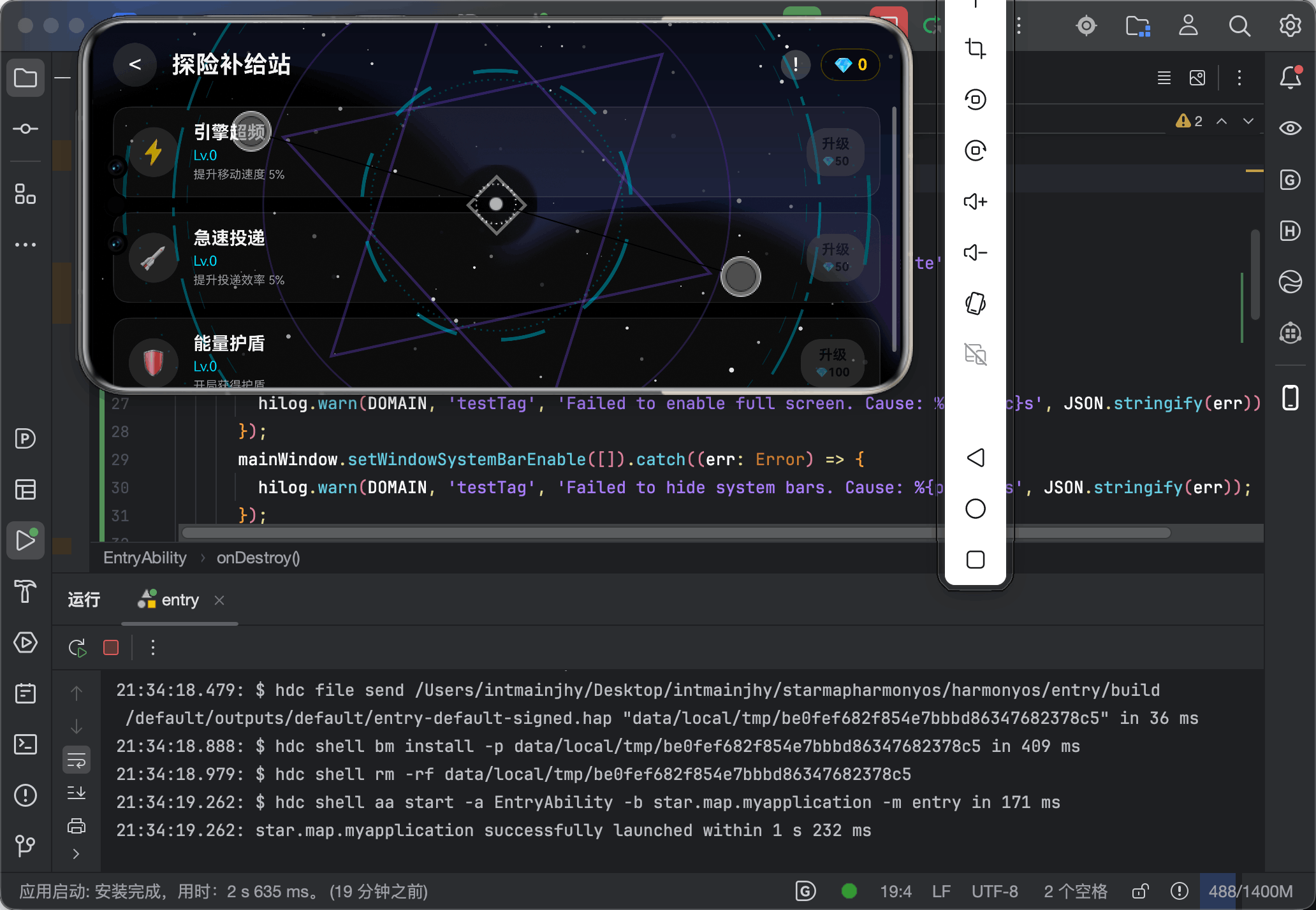The height and width of the screenshot is (910, 1316).
Task: Click the green status indicator in status bar
Action: click(849, 891)
